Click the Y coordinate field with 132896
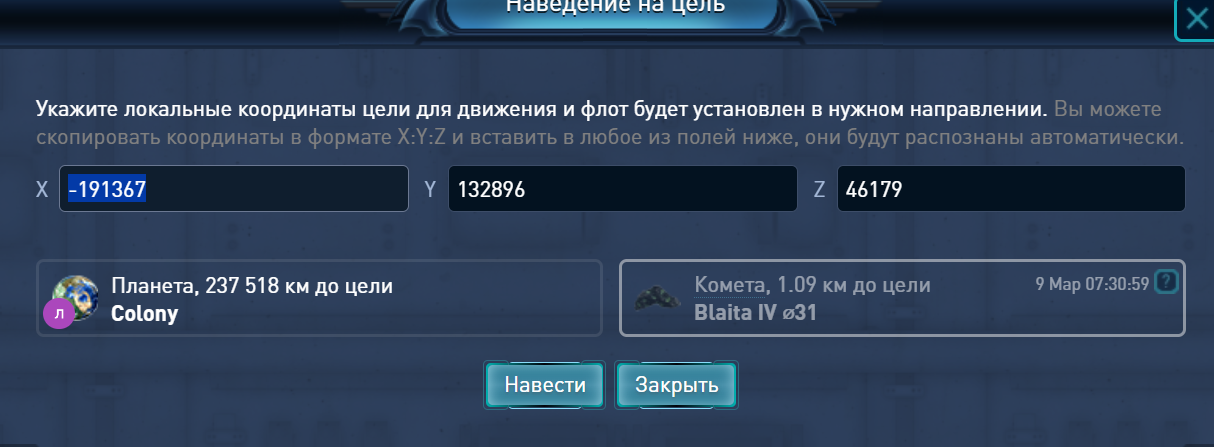Viewport: 1214px width, 447px height. coord(622,188)
